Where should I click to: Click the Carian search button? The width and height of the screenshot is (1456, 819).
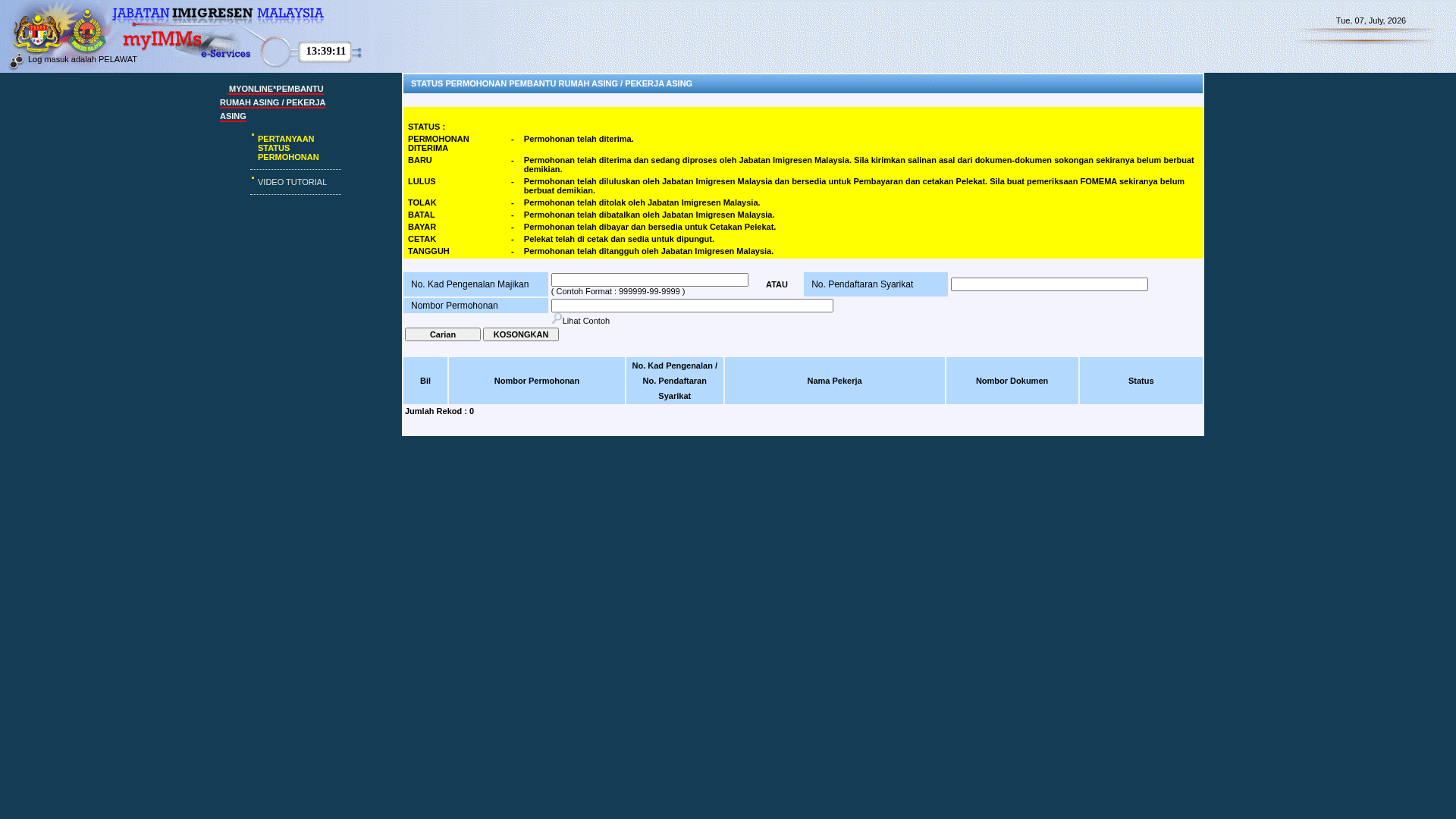443,334
